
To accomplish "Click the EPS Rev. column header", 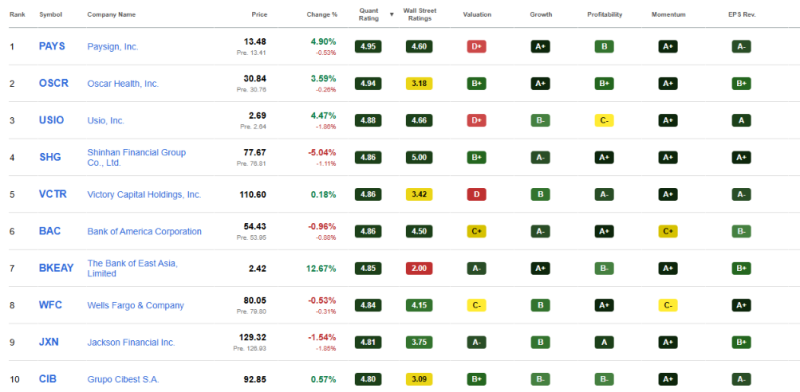I will (742, 15).
